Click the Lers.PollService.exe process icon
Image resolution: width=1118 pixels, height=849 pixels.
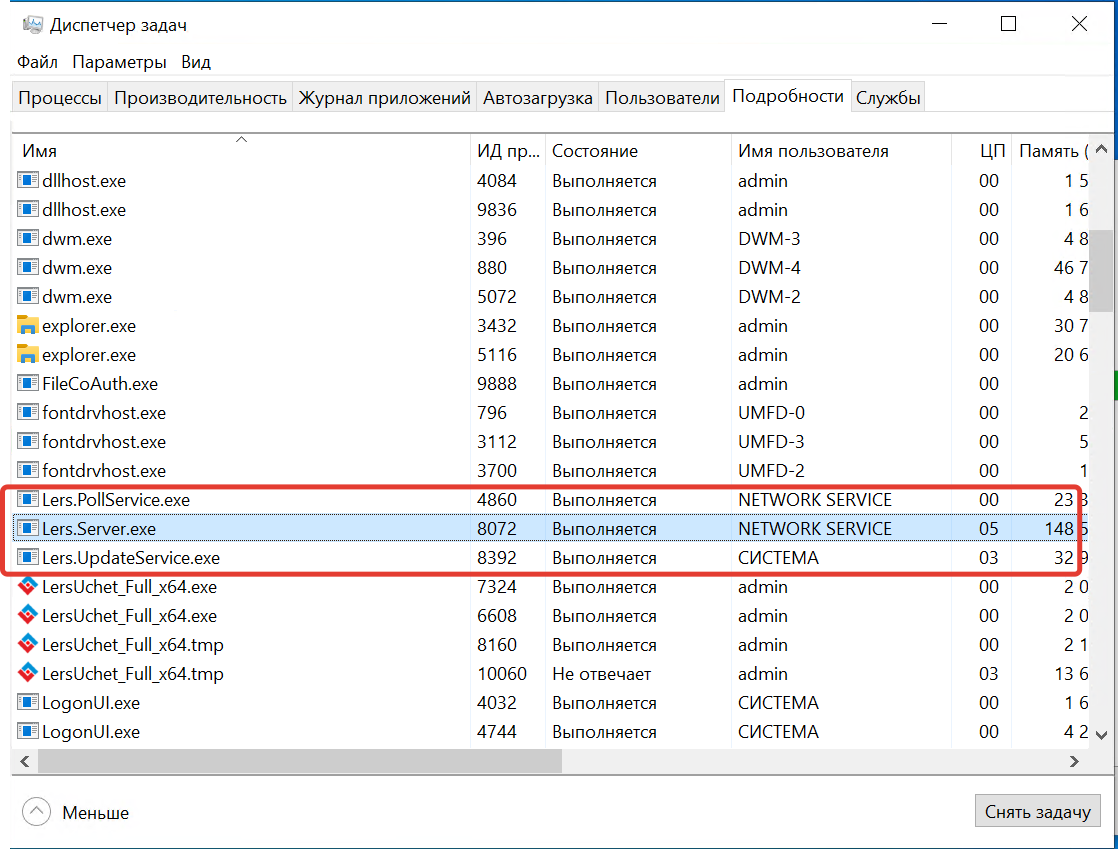pyautogui.click(x=27, y=499)
